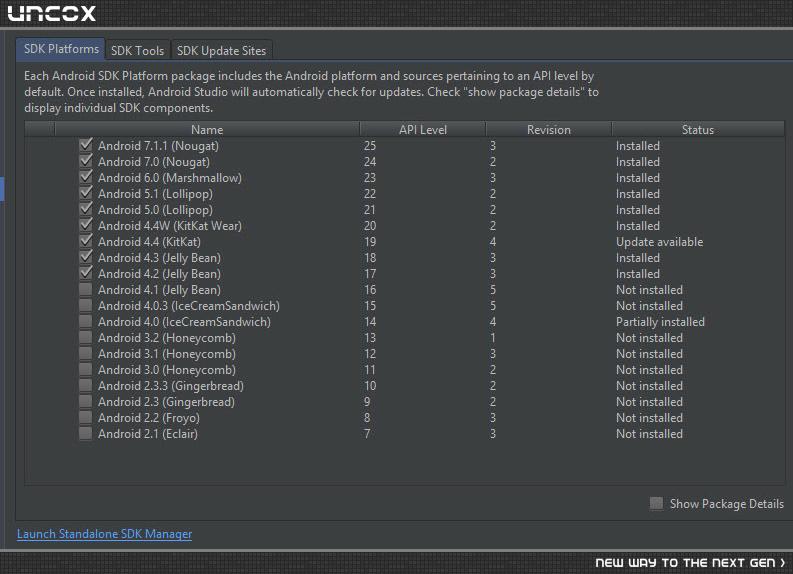The width and height of the screenshot is (793, 574).
Task: Check Android 4.0.3 (IceCreamSandwich) checkbox
Action: pos(86,305)
